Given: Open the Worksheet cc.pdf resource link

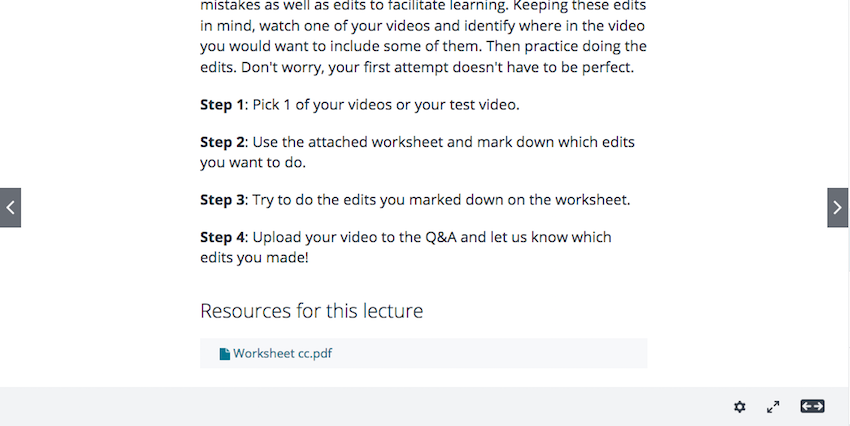Looking at the screenshot, I should (282, 354).
